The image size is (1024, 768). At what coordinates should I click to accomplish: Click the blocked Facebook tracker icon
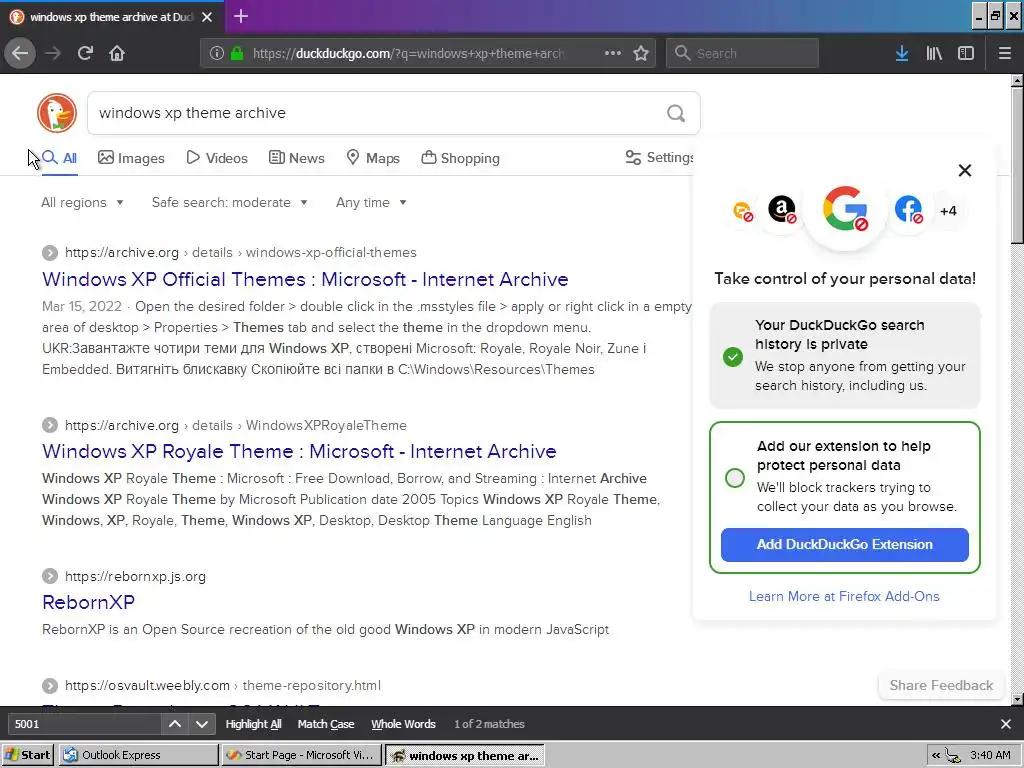(x=908, y=210)
